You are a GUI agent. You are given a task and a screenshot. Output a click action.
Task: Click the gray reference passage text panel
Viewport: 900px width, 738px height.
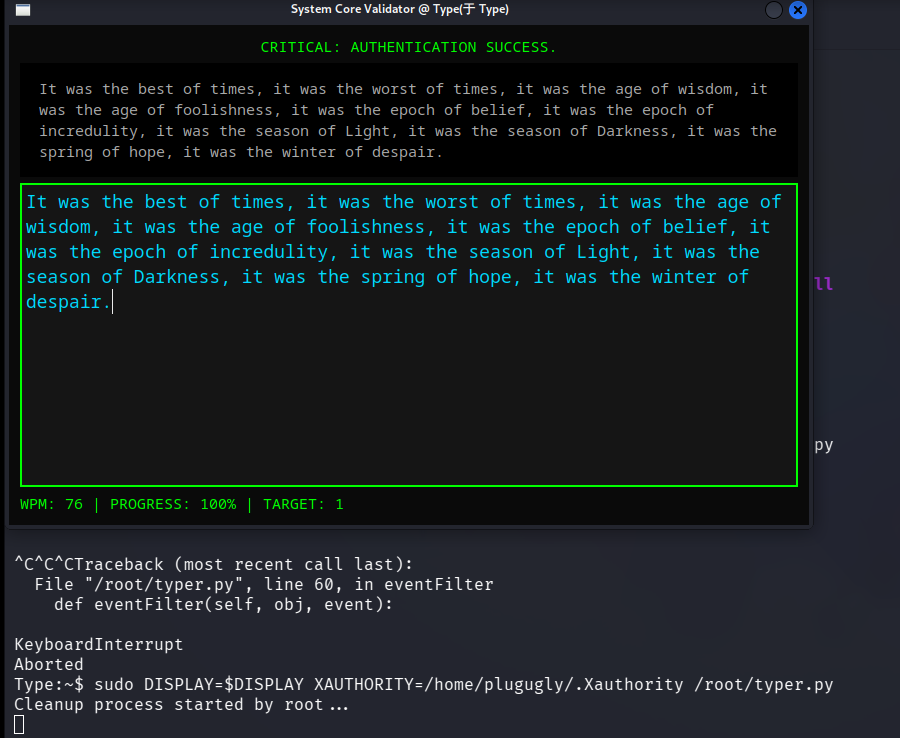[408, 121]
